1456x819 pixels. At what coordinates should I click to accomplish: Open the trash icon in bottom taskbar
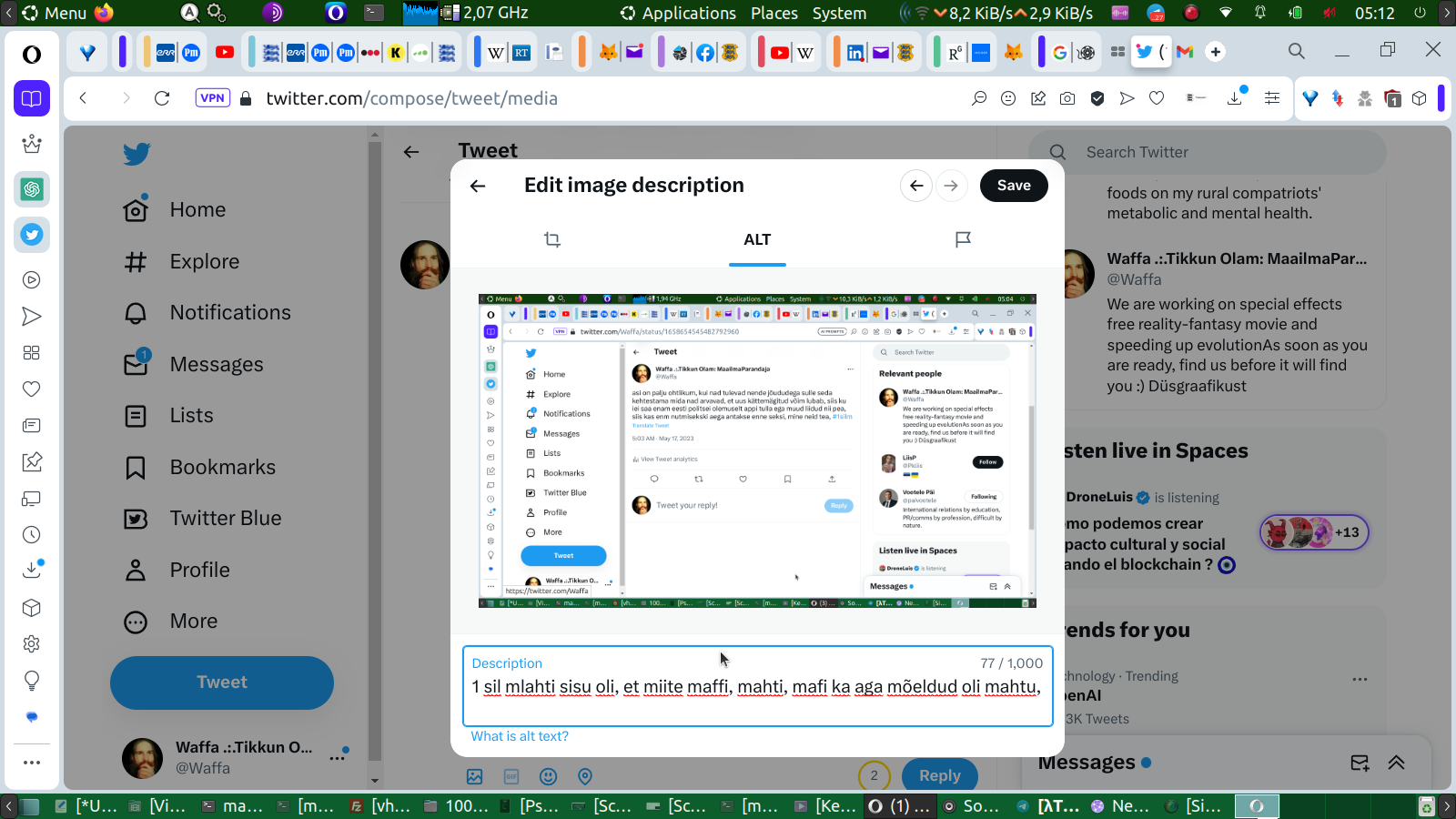(x=1426, y=806)
